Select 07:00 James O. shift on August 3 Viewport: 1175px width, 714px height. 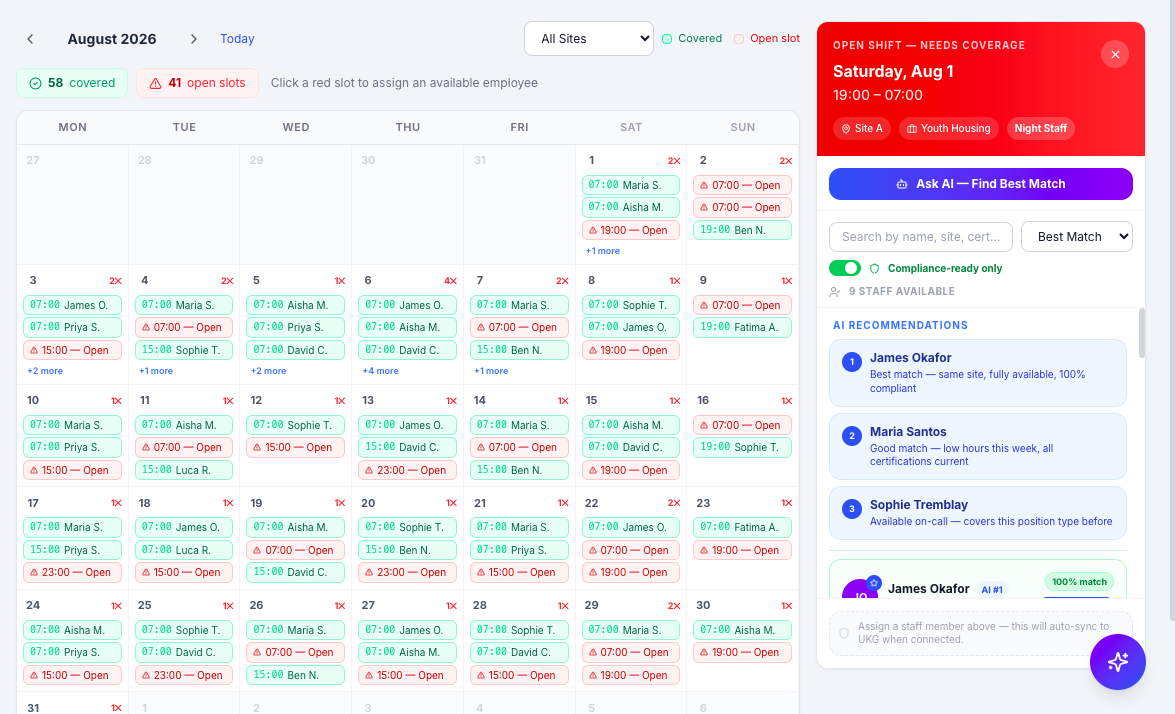pos(72,305)
